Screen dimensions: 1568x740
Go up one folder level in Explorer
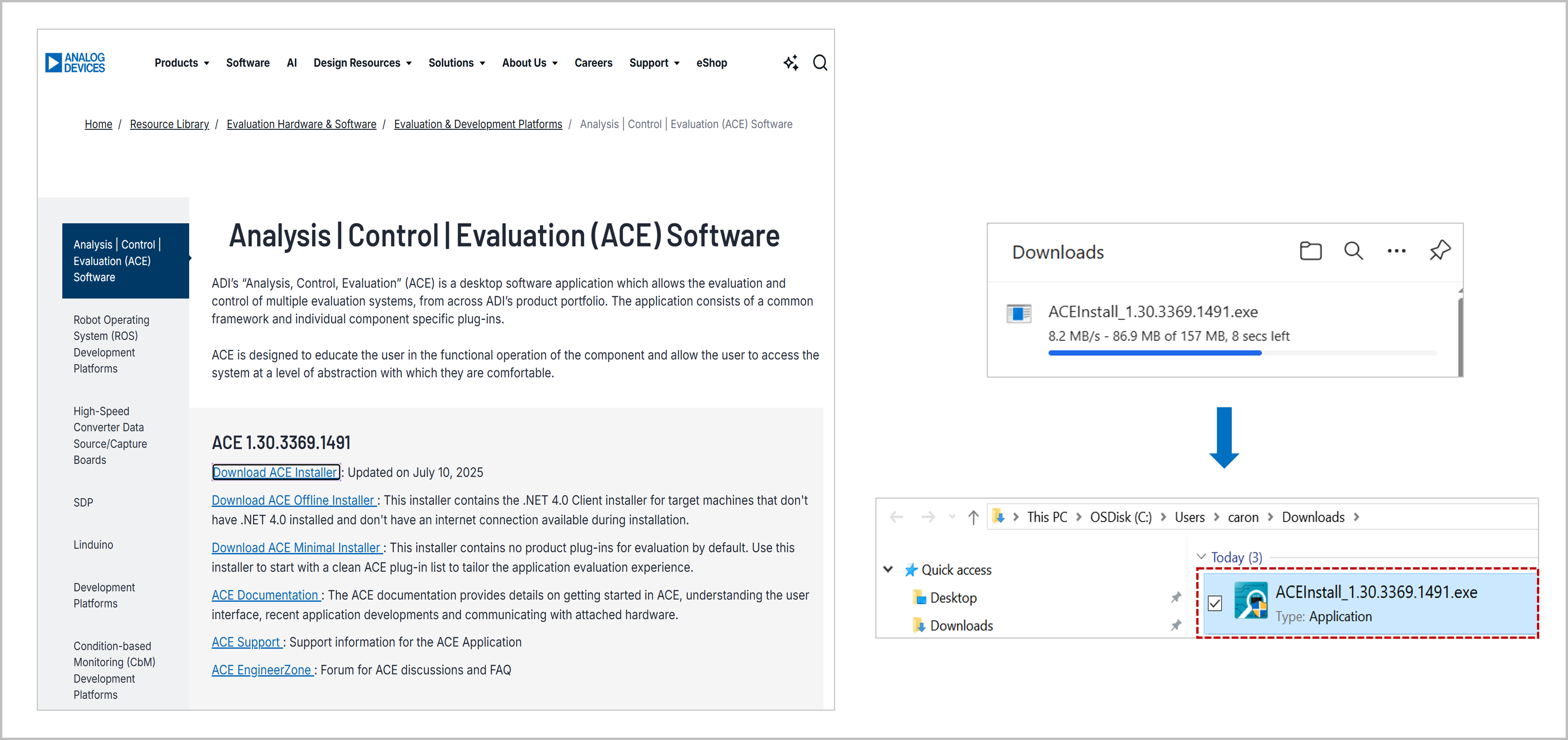(x=973, y=517)
